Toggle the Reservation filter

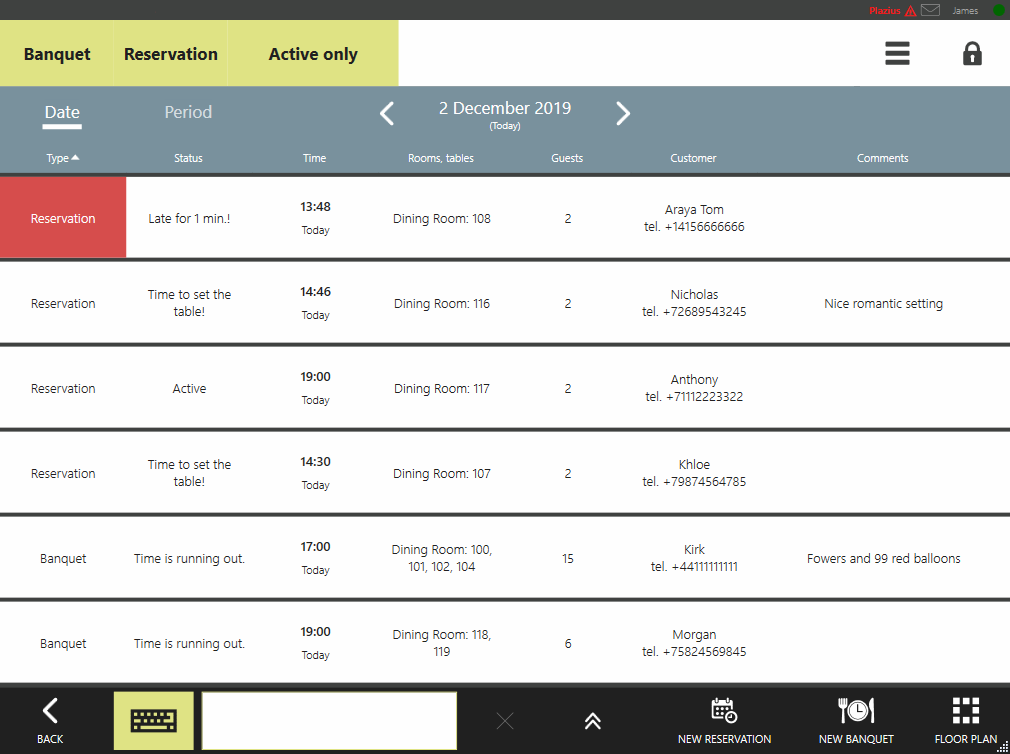[171, 54]
